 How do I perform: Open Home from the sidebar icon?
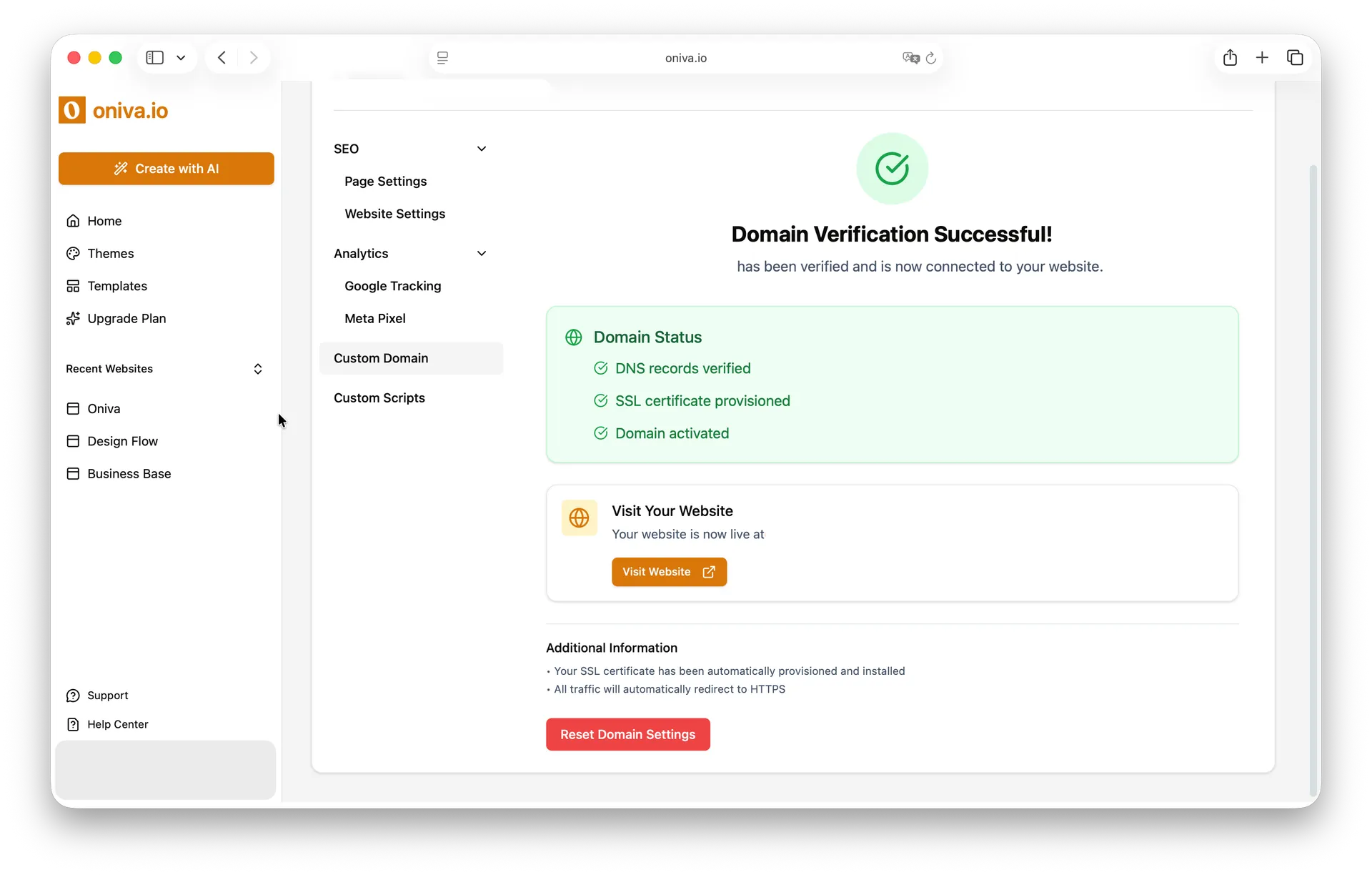tap(74, 221)
